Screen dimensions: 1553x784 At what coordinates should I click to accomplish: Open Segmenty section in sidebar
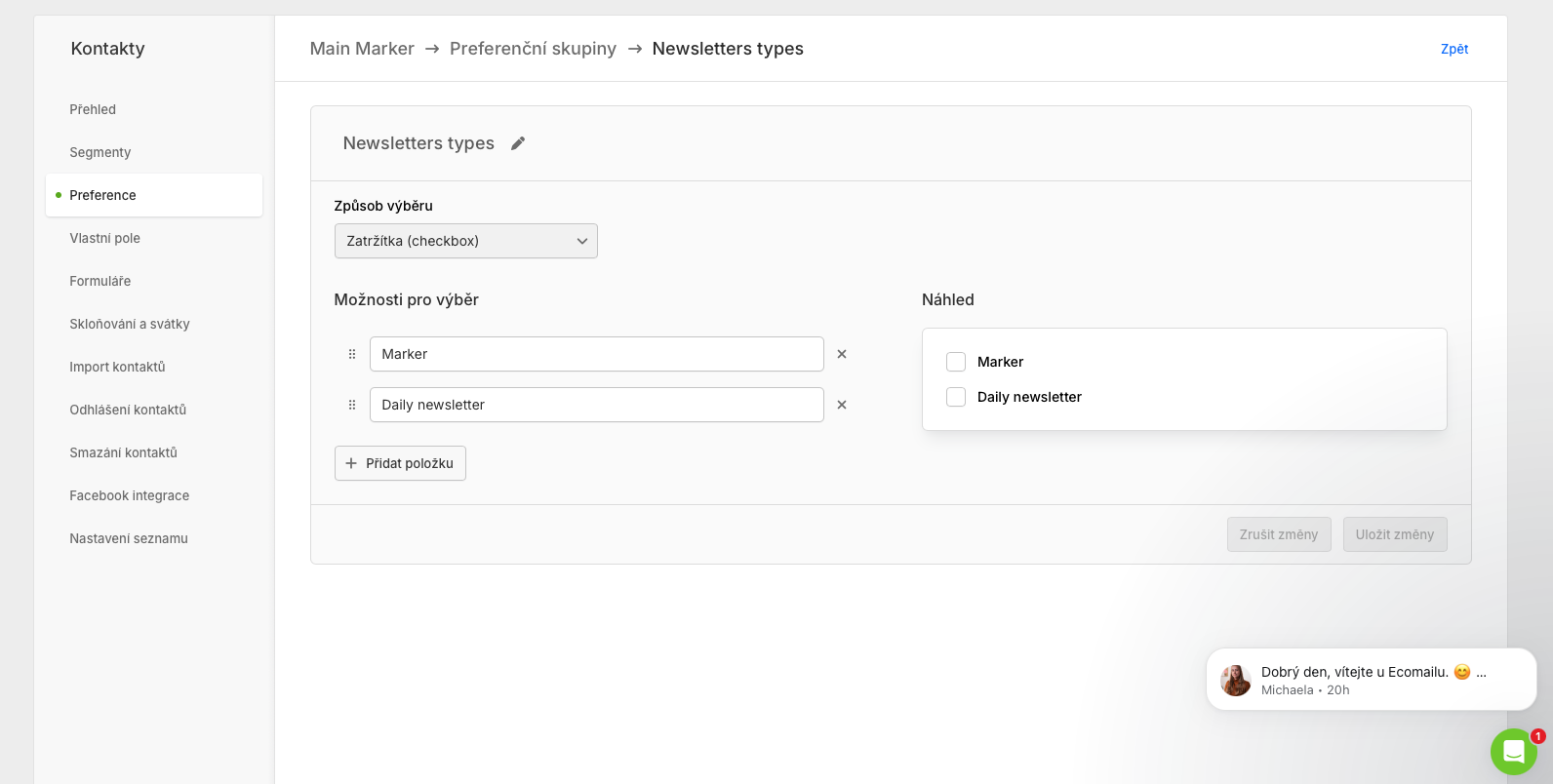point(100,152)
